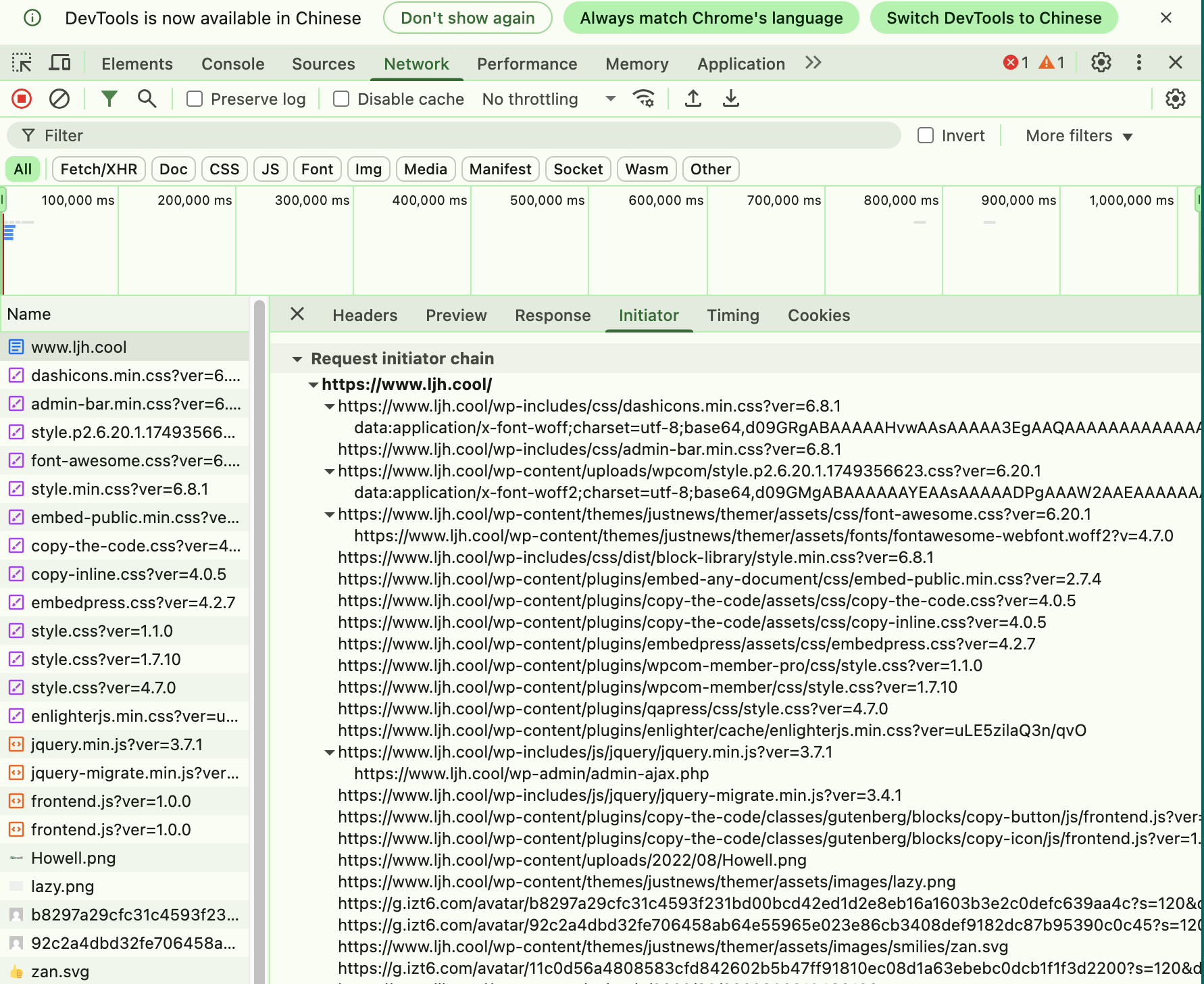Collapse the dashicons.min.css initiator node
The image size is (1204, 984).
[329, 406]
